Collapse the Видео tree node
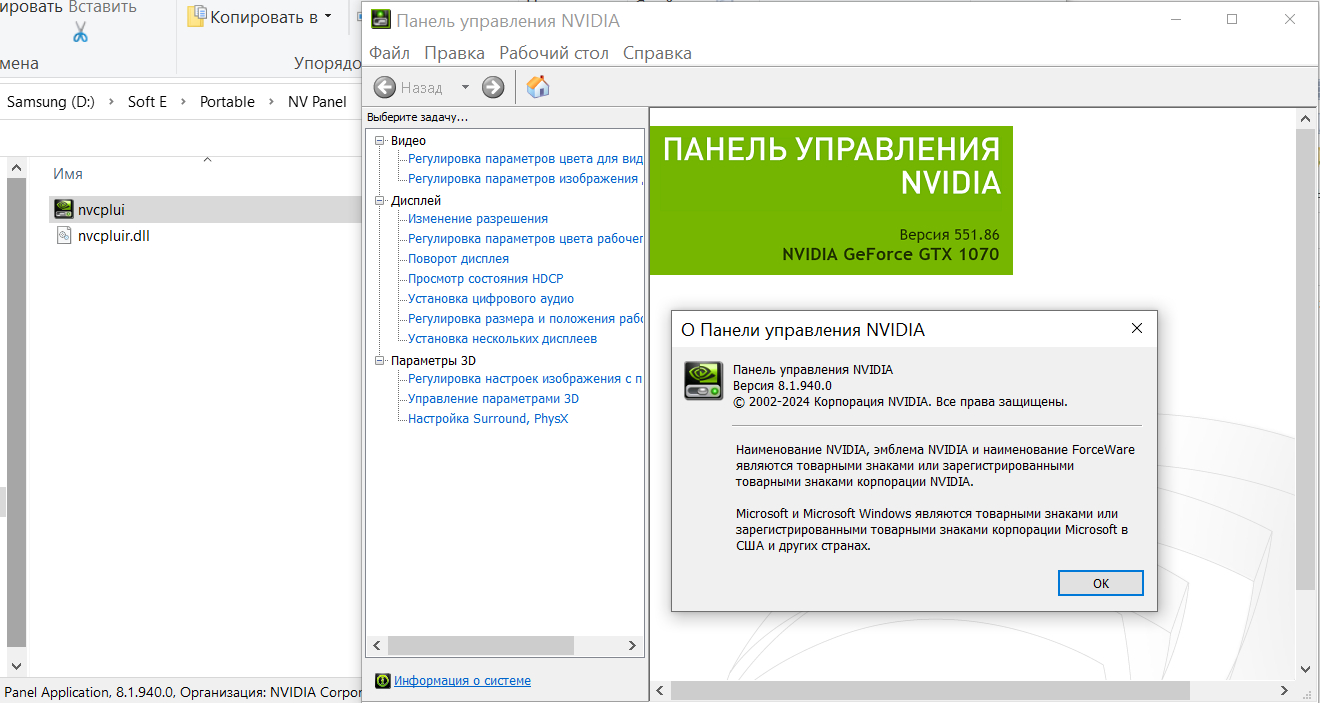 pyautogui.click(x=380, y=141)
